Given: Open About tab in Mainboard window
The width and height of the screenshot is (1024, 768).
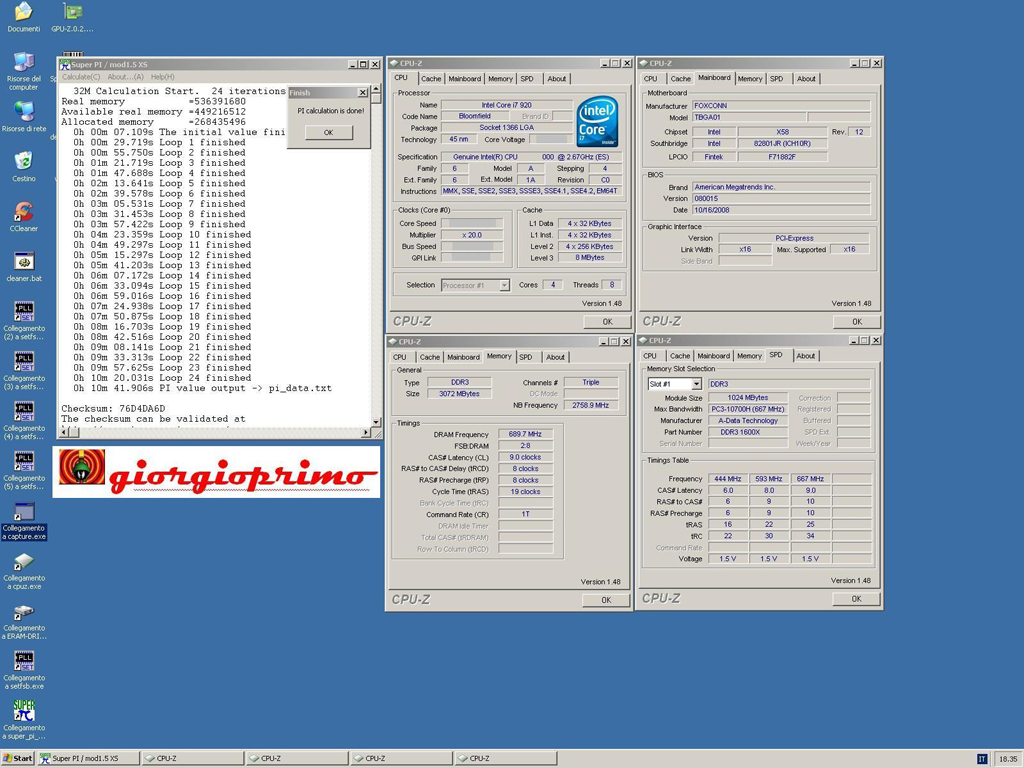Looking at the screenshot, I should 806,79.
